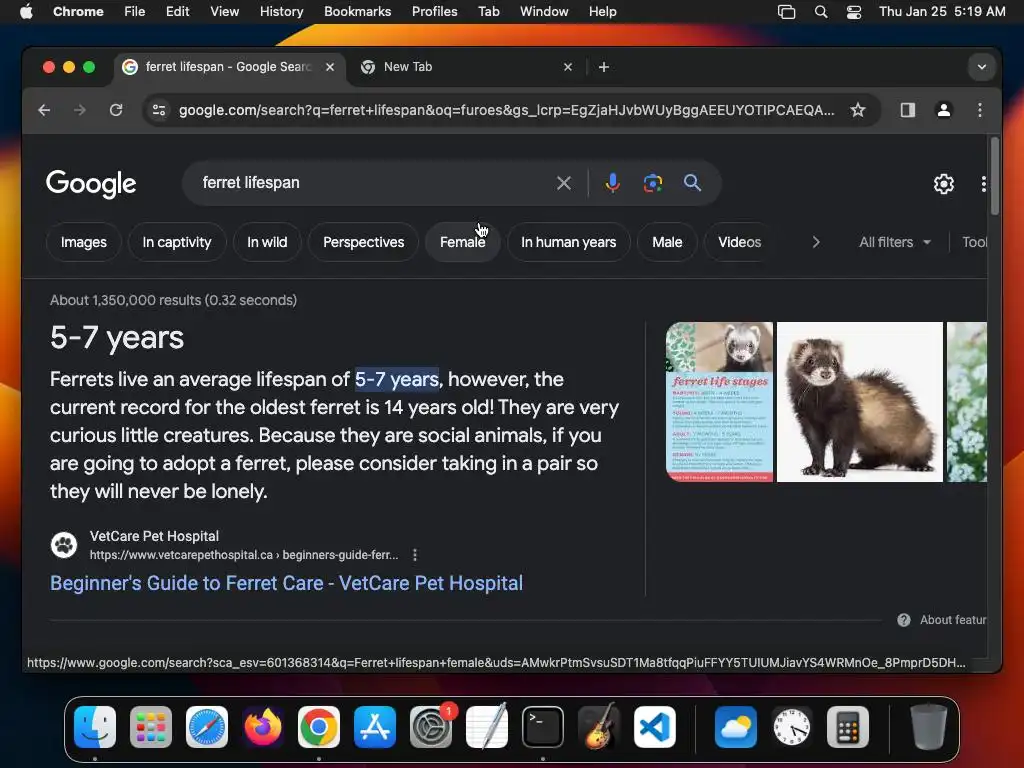Open Terminal from the dock
This screenshot has height=768, width=1024.
point(543,727)
